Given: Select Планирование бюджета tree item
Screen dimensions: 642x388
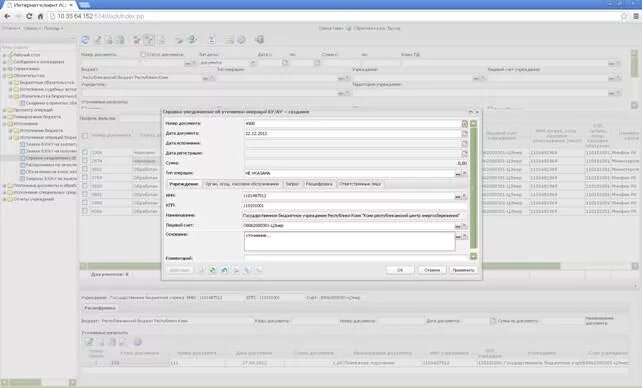Looking at the screenshot, I should tap(38, 117).
